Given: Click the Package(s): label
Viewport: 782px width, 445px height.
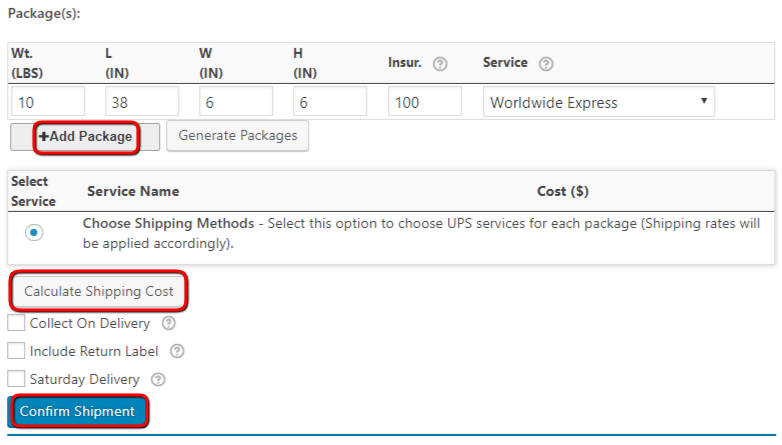Looking at the screenshot, I should pyautogui.click(x=44, y=13).
